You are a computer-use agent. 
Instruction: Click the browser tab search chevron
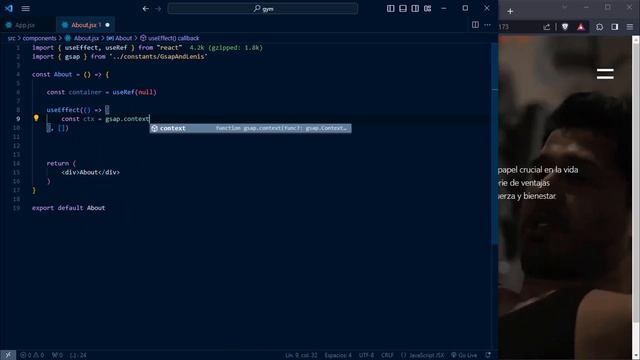click(x=564, y=7)
